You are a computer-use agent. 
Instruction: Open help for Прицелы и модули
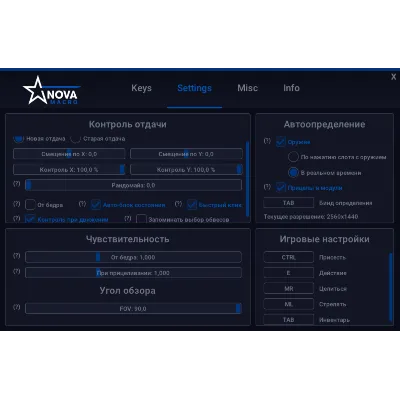coord(267,187)
